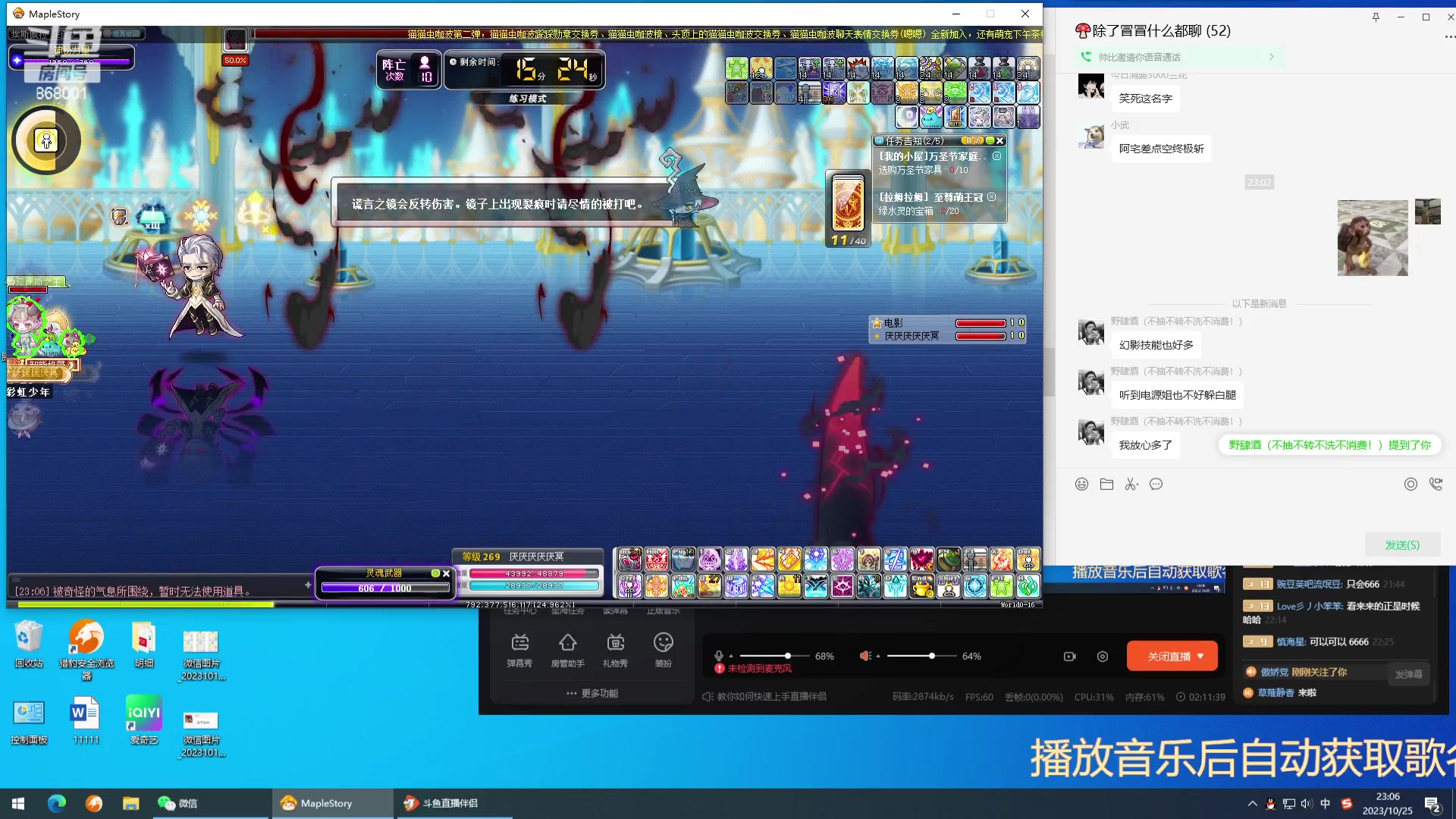
Task: Click the 傲娇党 刚刚关注了你 notice
Action: [1297, 672]
